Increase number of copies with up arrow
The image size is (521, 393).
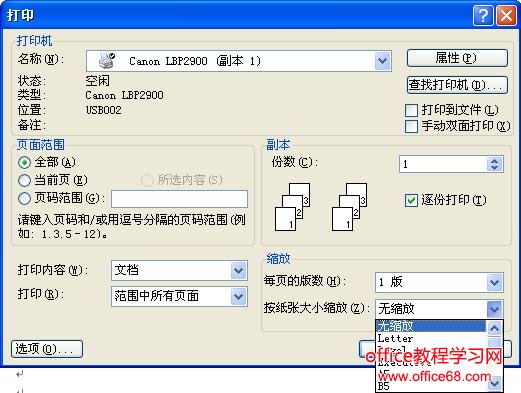pos(495,160)
